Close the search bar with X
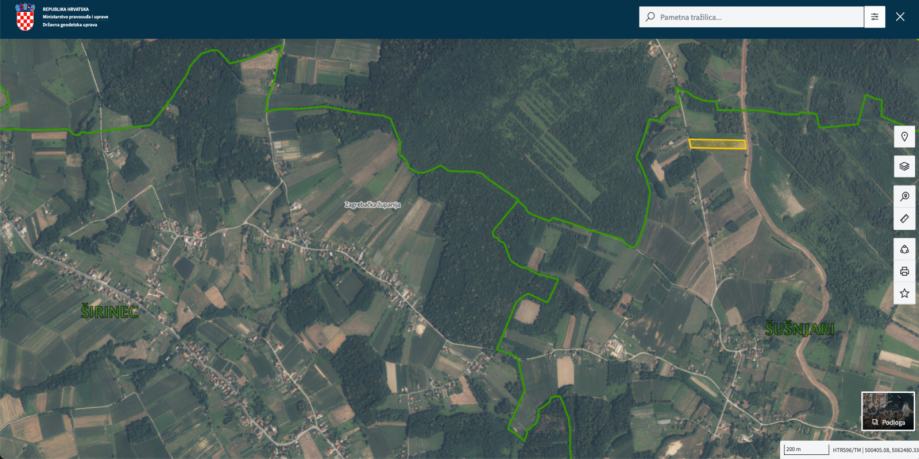 tap(900, 17)
